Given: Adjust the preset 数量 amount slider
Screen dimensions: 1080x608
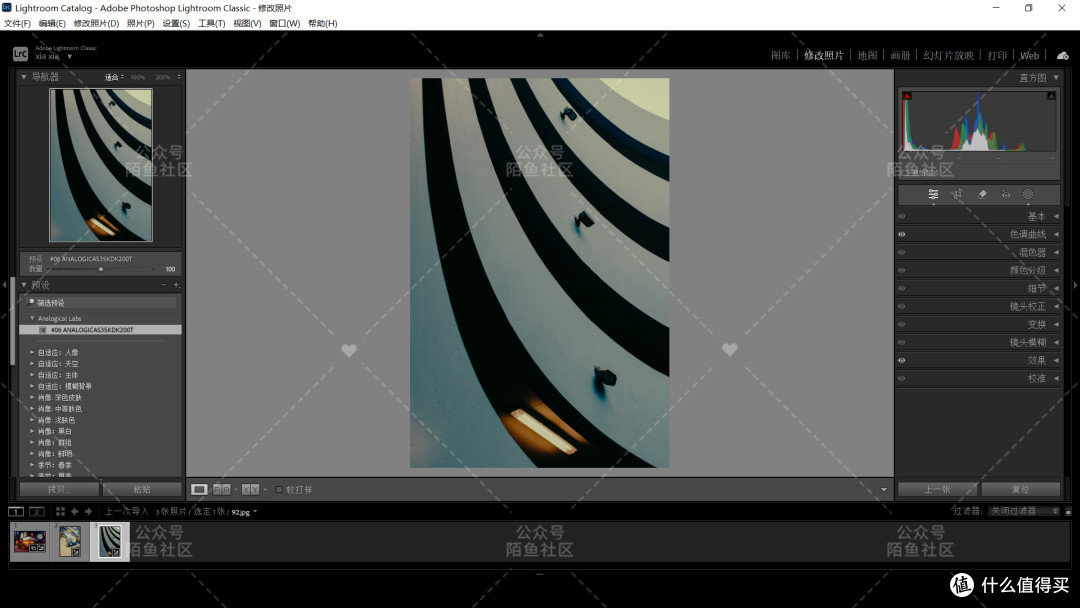Looking at the screenshot, I should point(101,269).
